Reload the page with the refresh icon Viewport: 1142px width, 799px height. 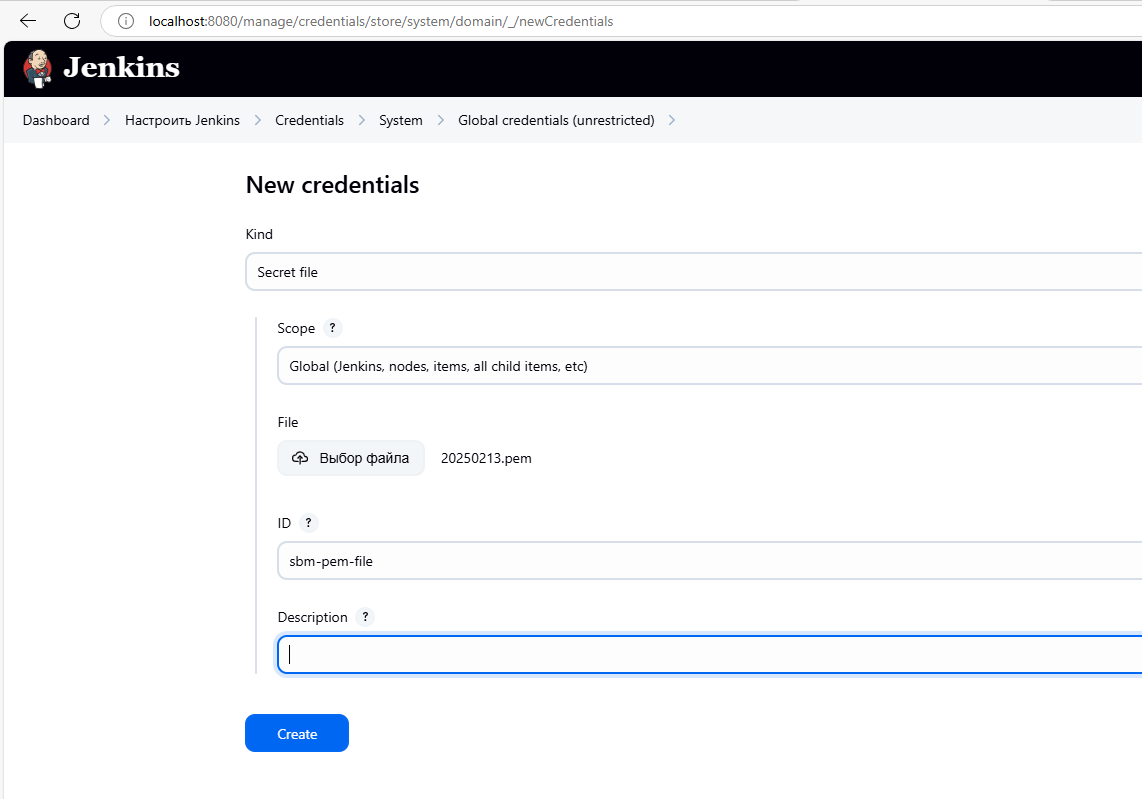[x=72, y=21]
